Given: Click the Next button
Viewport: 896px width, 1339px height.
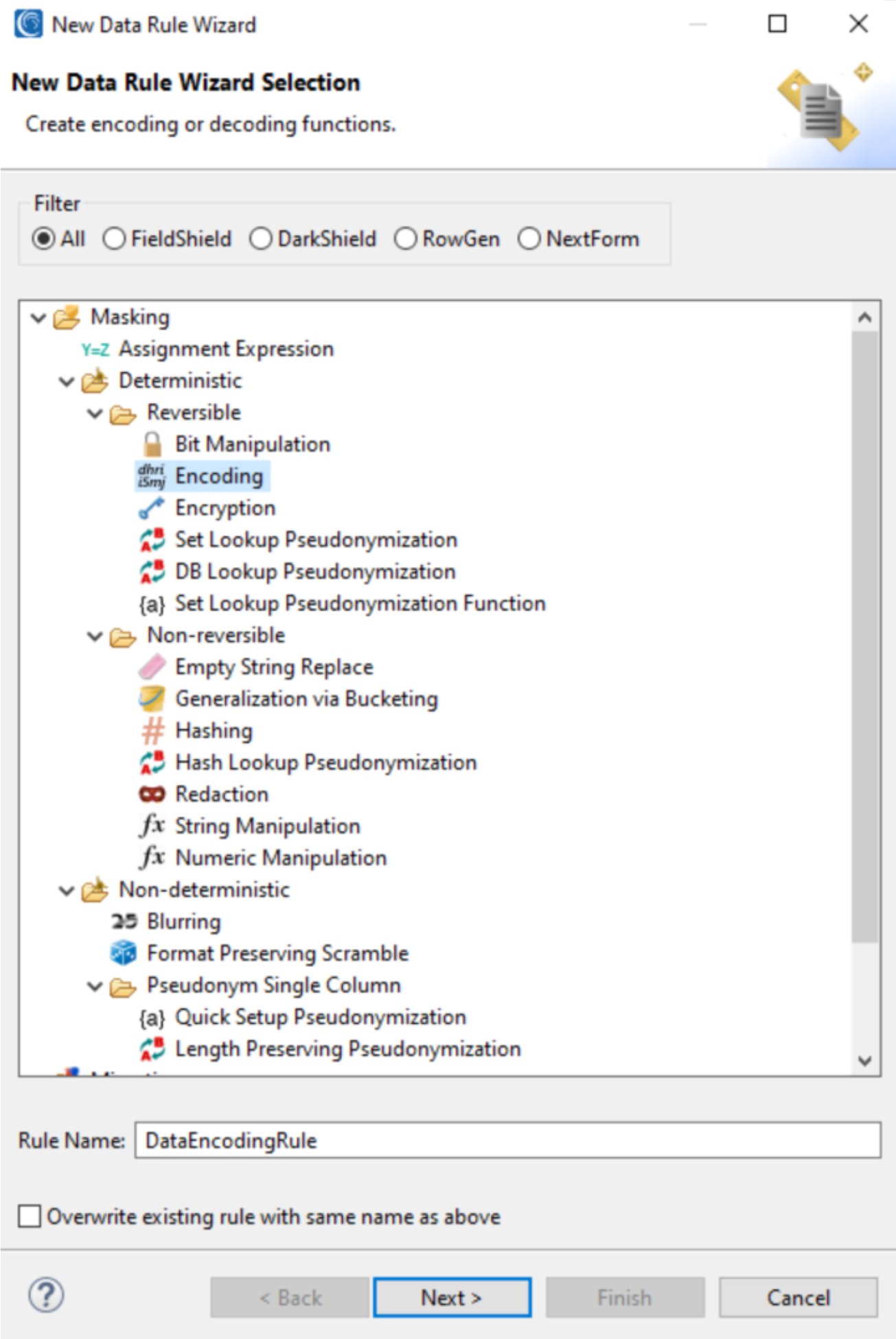Looking at the screenshot, I should point(452,1297).
